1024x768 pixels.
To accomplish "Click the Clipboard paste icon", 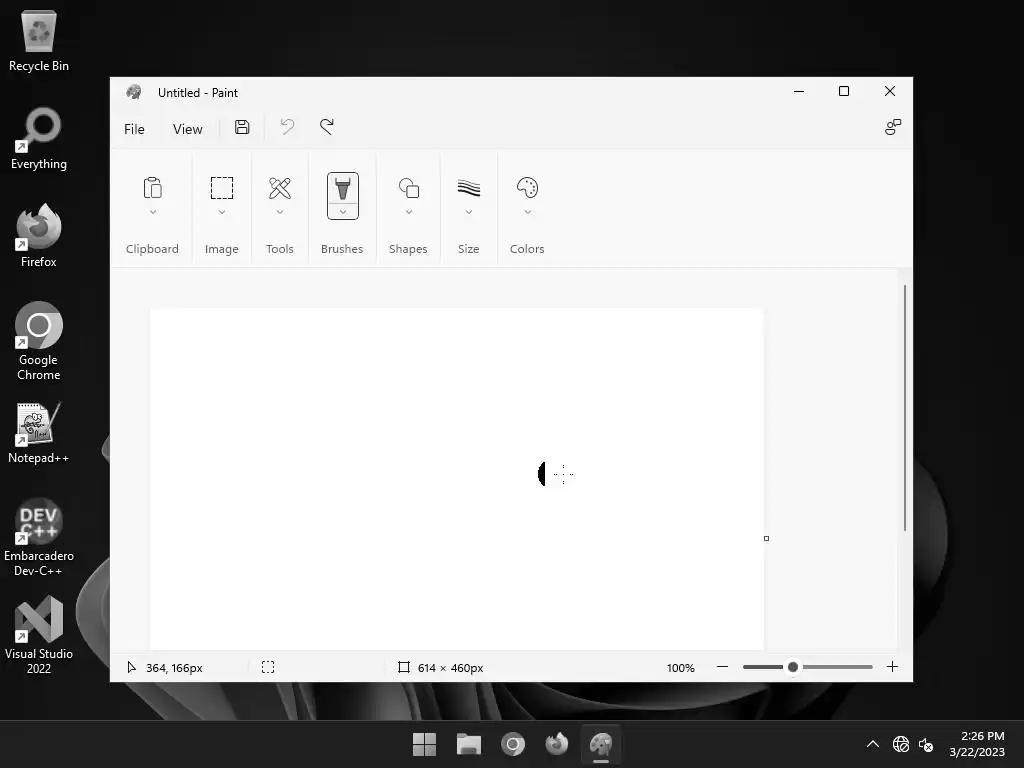I will pyautogui.click(x=153, y=188).
